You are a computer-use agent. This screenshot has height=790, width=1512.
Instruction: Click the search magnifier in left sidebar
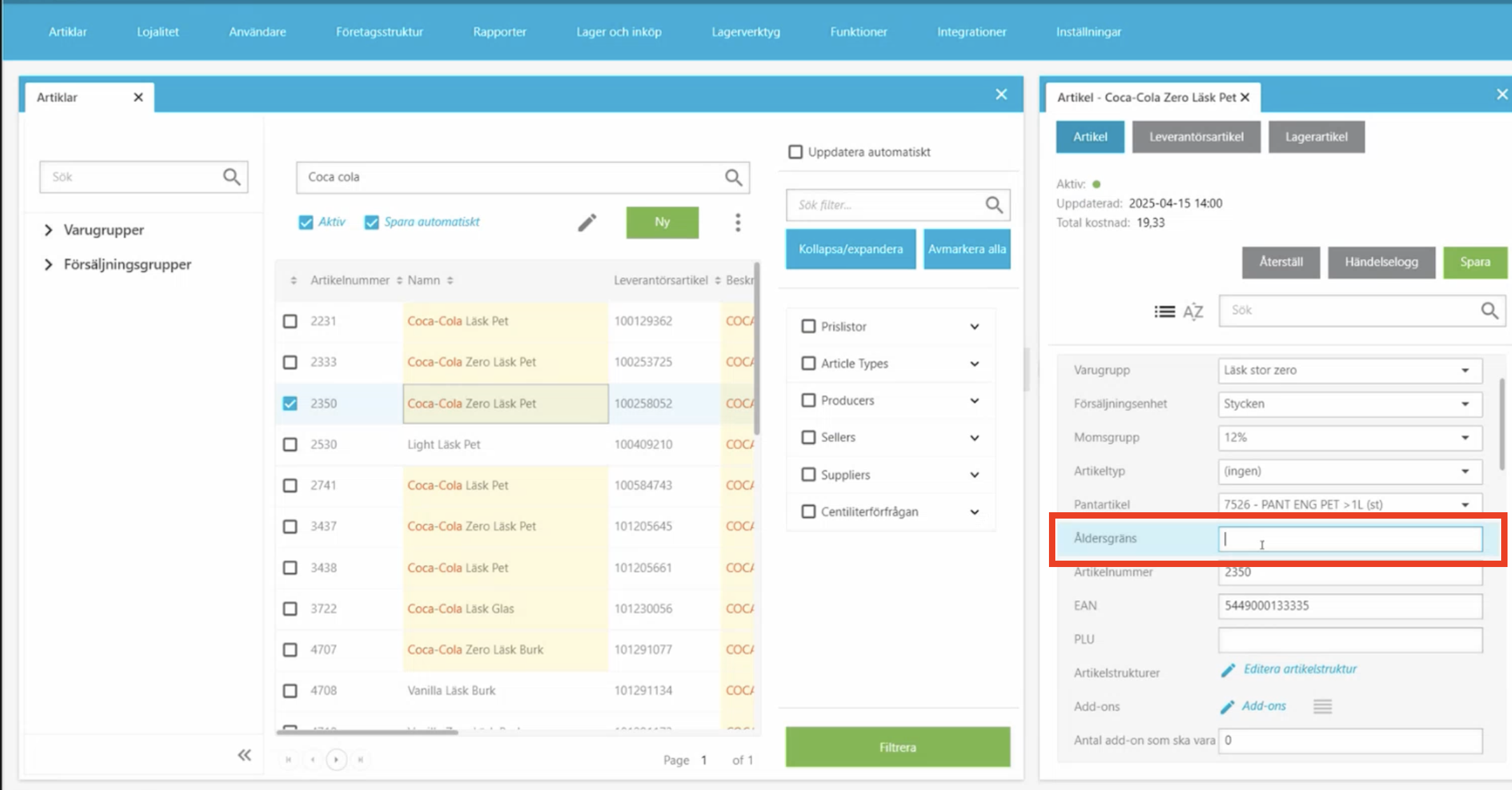pos(232,176)
